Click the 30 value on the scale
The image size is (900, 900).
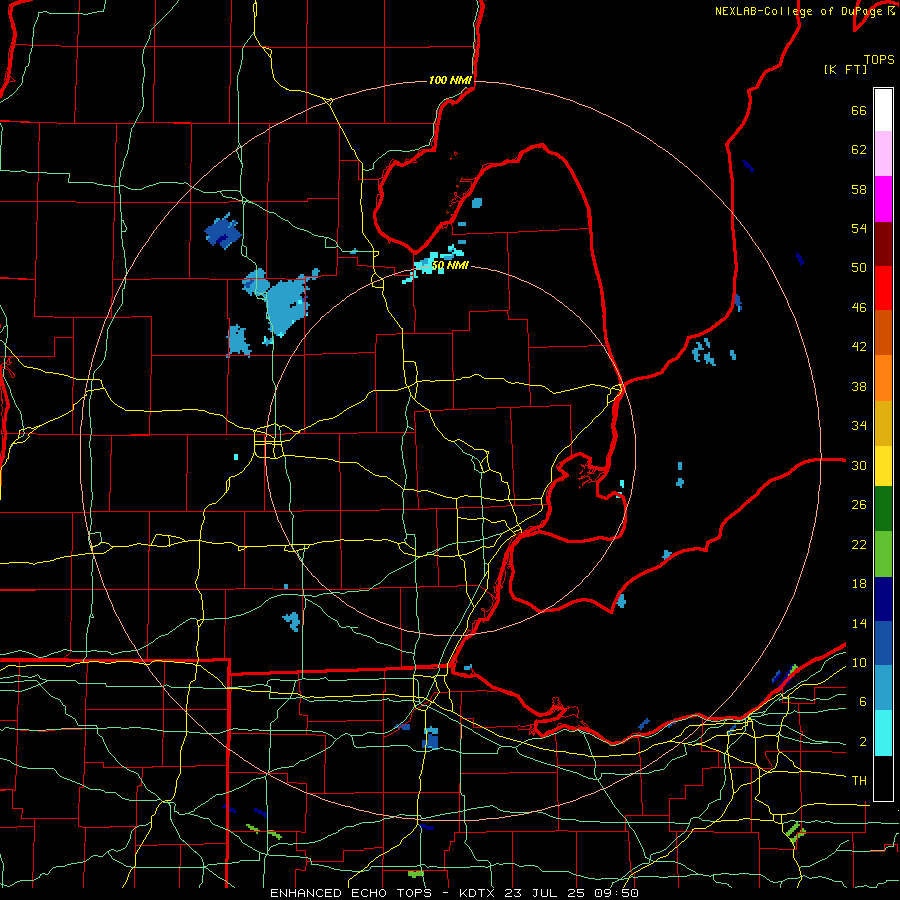click(859, 465)
